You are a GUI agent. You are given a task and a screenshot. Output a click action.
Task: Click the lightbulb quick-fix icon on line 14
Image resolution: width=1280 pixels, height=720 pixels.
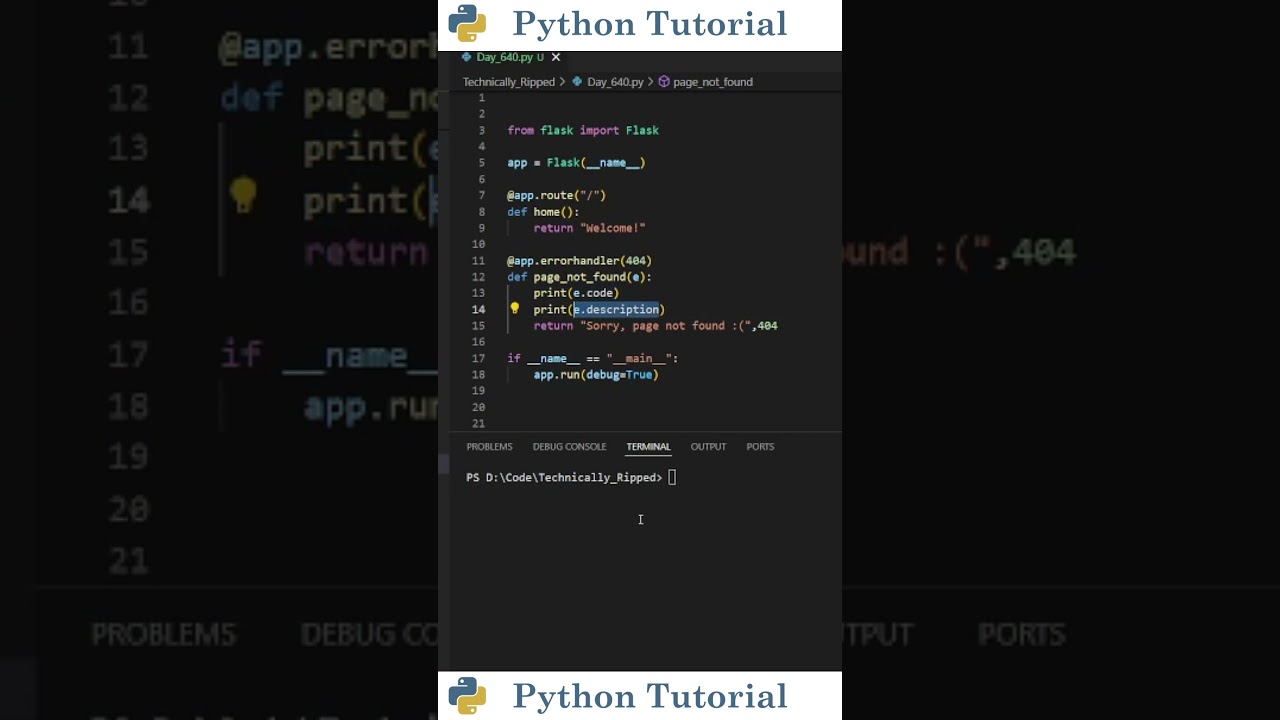(x=515, y=309)
